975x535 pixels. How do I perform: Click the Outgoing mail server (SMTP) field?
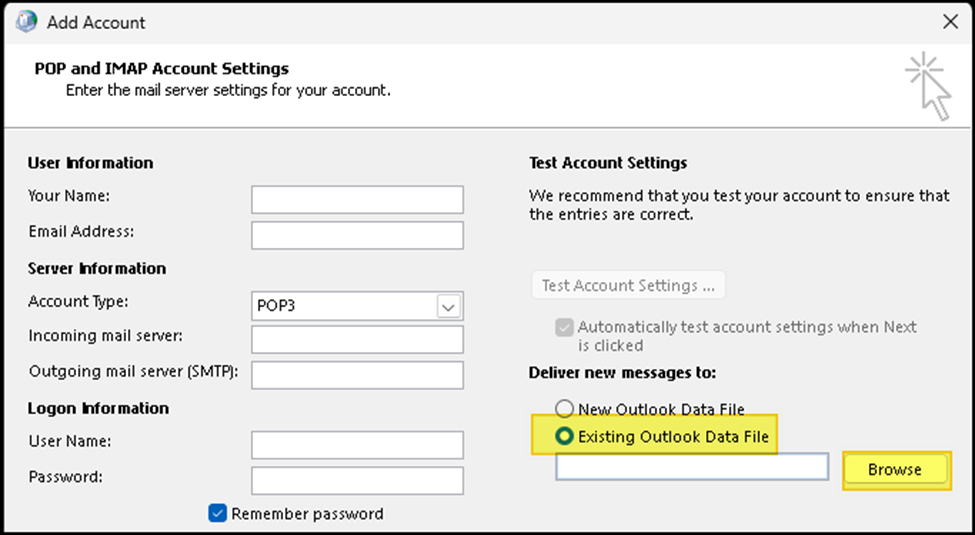point(358,375)
